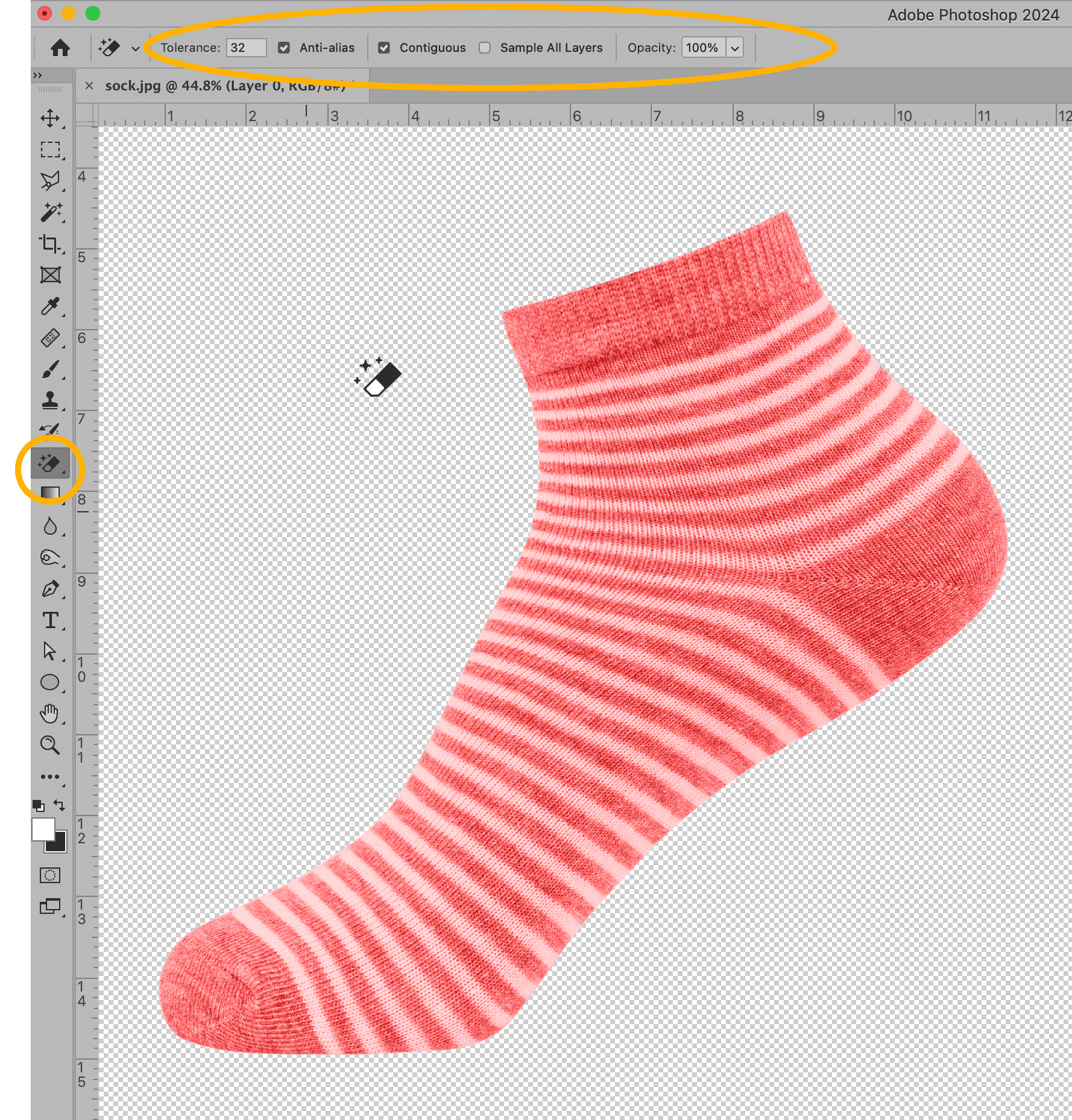This screenshot has height=1120, width=1072.
Task: Select the Move tool
Action: pyautogui.click(x=50, y=118)
